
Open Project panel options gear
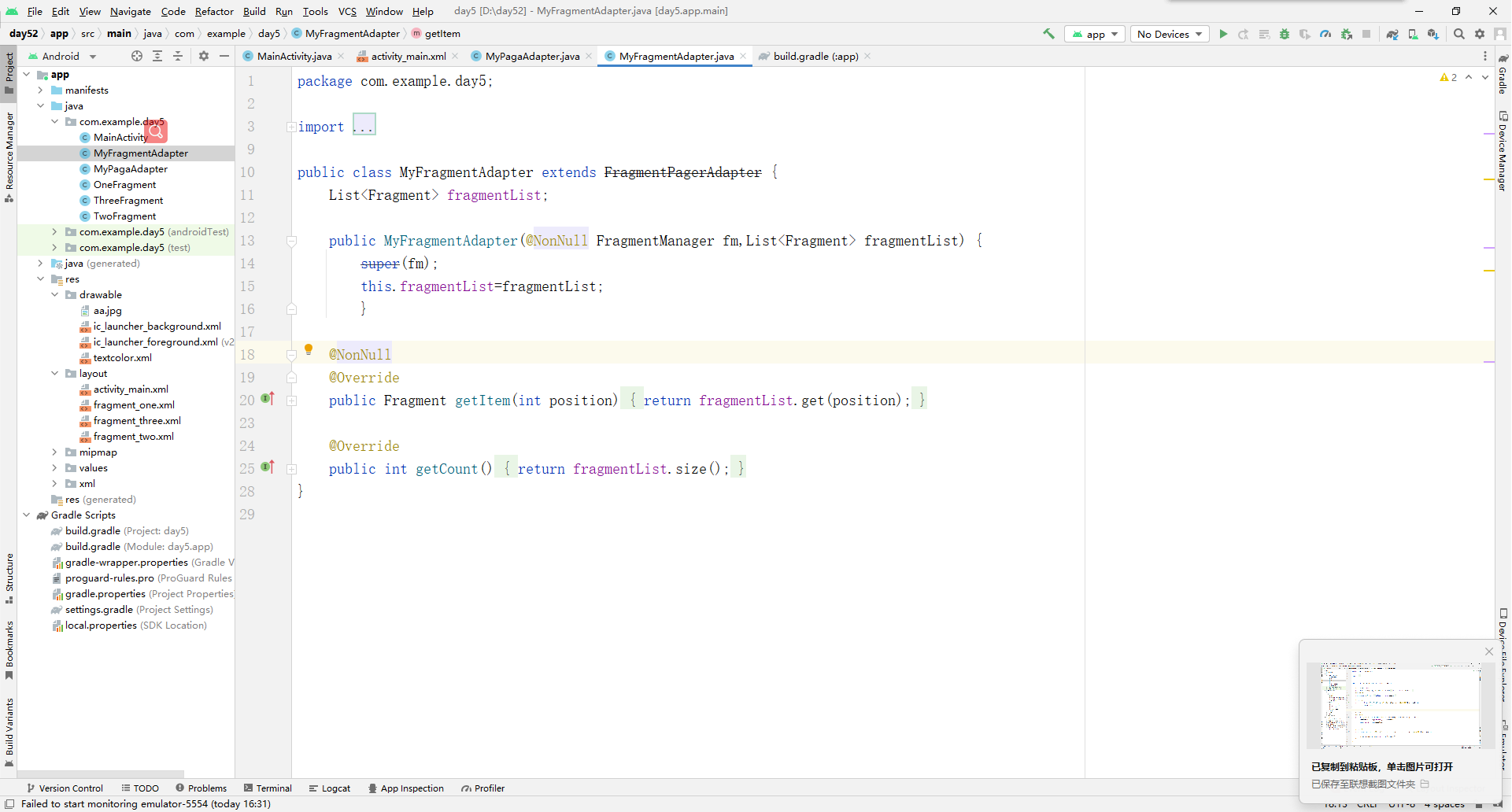point(204,56)
